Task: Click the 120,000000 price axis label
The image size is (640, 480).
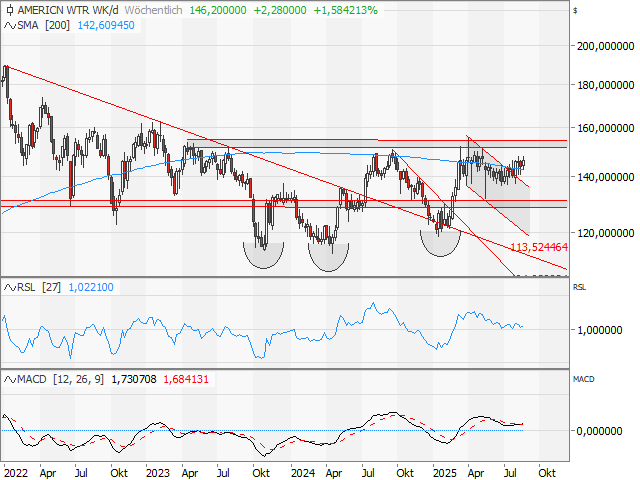Action: point(606,233)
